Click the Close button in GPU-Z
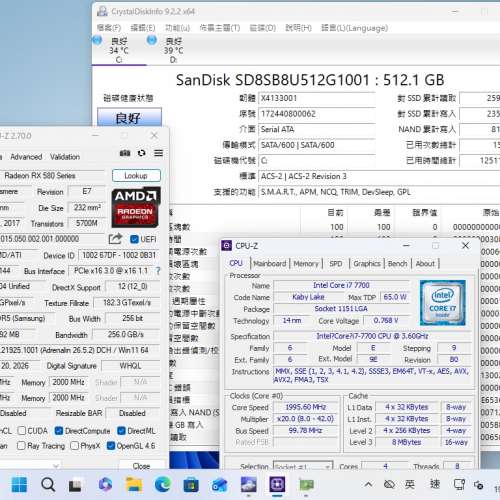The image size is (500, 500). [142, 465]
